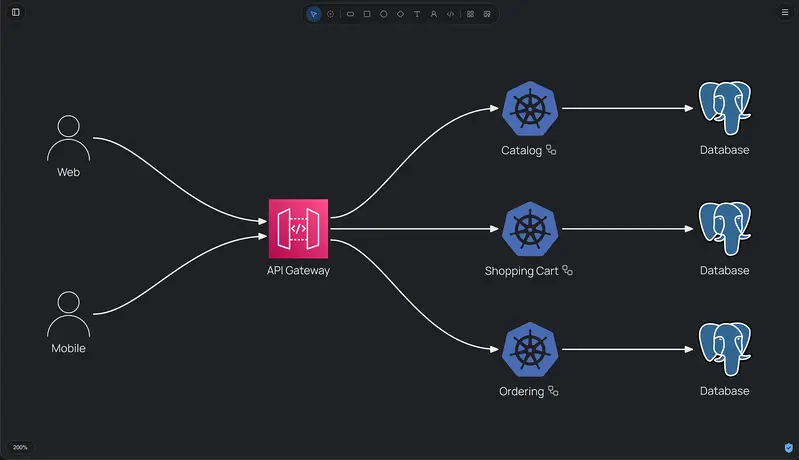This screenshot has width=799, height=460.
Task: Click the 200% zoom level indicator
Action: [x=20, y=447]
